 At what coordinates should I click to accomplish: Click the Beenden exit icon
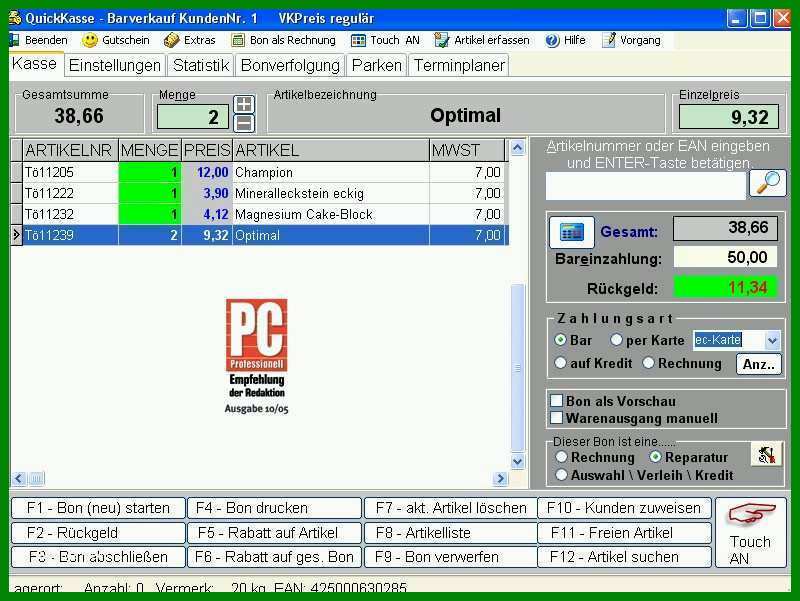(14, 40)
